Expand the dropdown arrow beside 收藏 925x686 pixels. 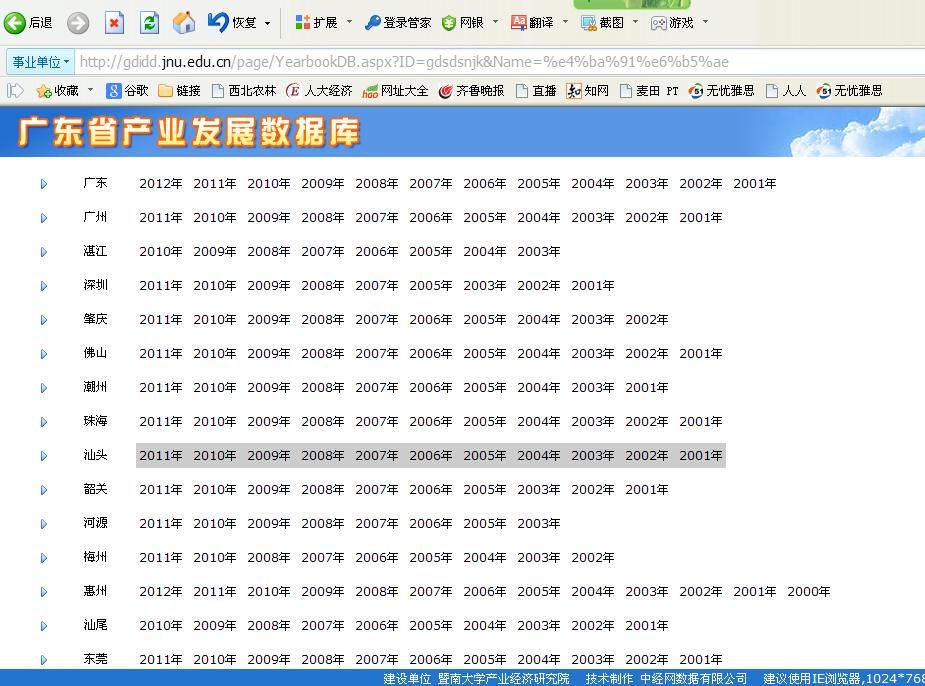pyautogui.click(x=90, y=90)
